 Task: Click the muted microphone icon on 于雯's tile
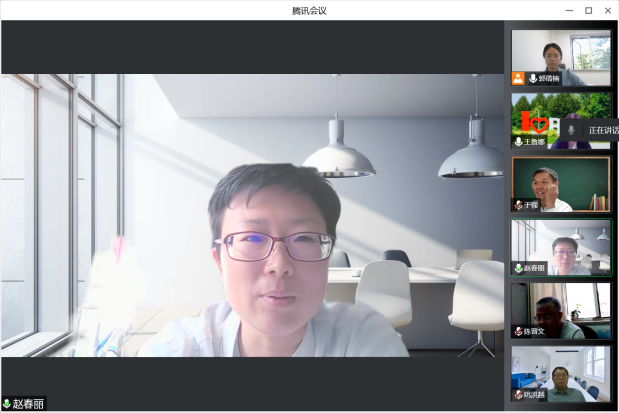[518, 205]
